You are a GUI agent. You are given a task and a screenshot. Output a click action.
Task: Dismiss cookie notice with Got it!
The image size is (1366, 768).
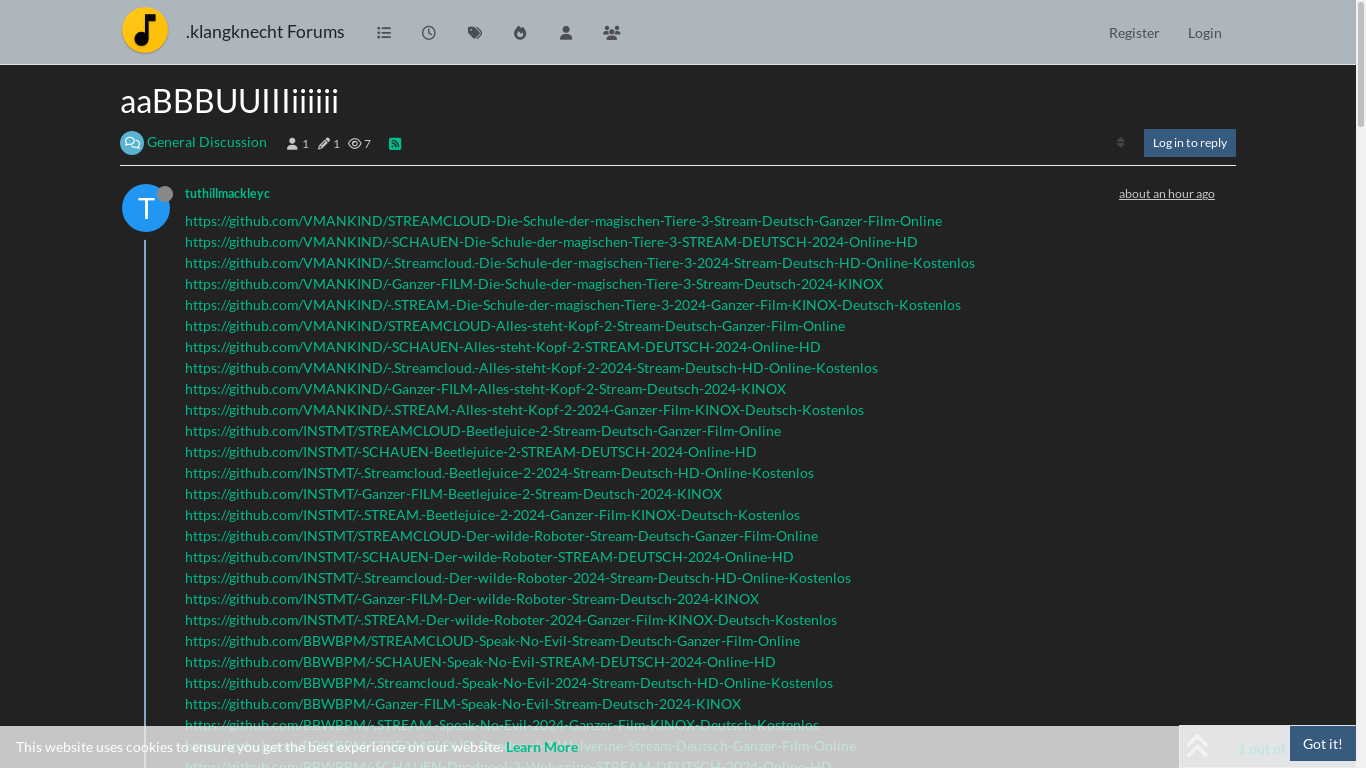coord(1323,744)
